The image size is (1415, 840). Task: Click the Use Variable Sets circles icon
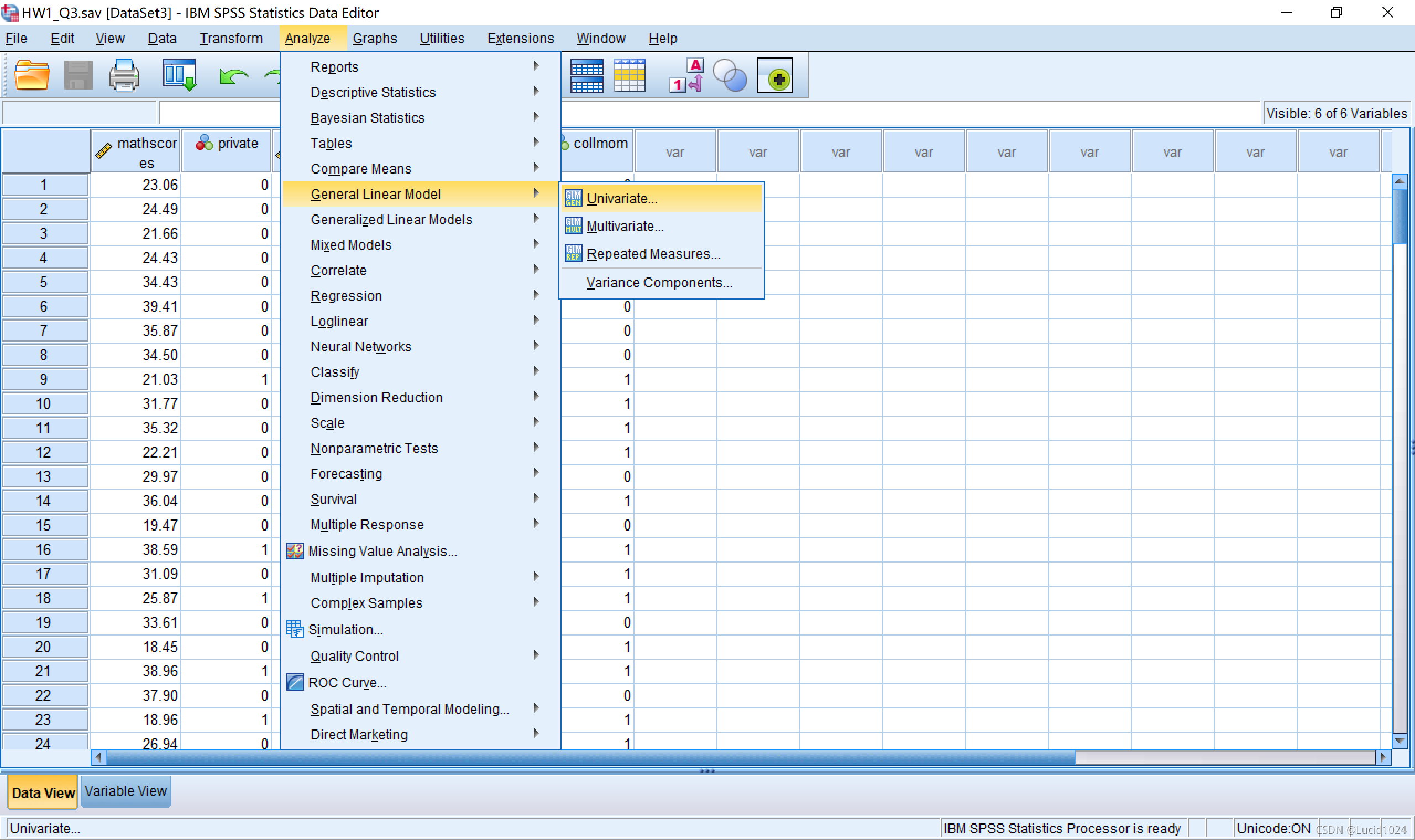click(730, 75)
